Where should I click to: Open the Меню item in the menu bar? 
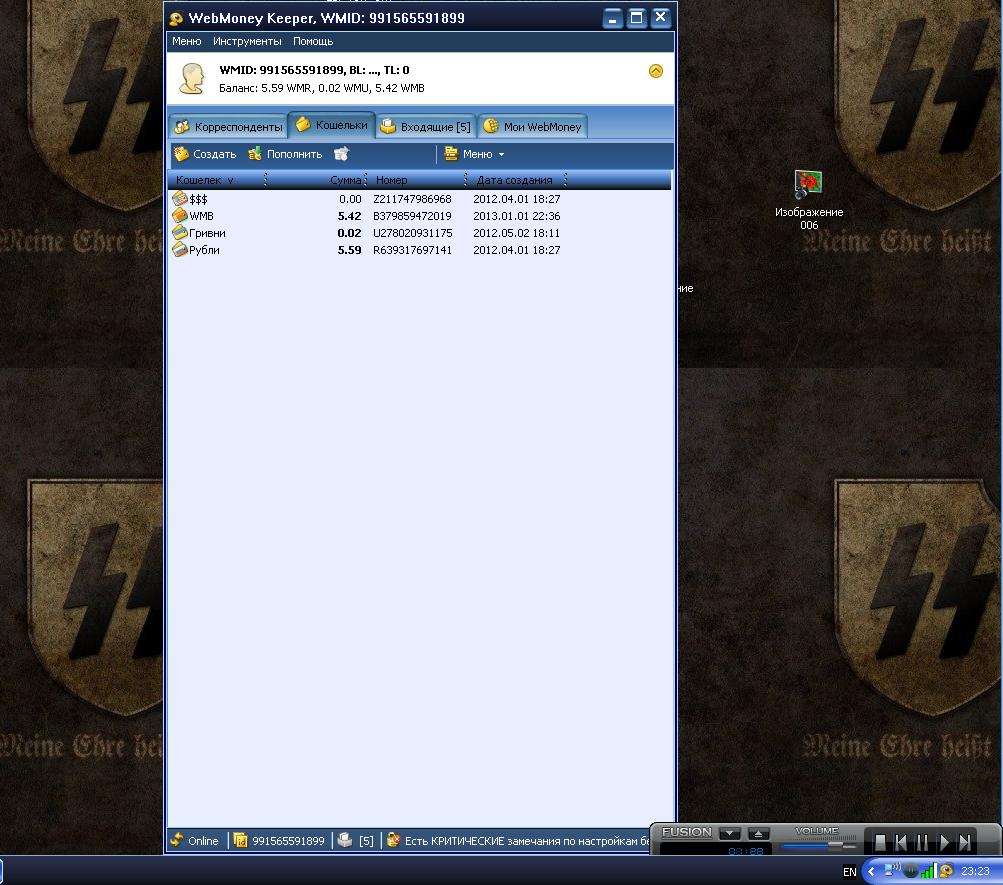(x=187, y=41)
